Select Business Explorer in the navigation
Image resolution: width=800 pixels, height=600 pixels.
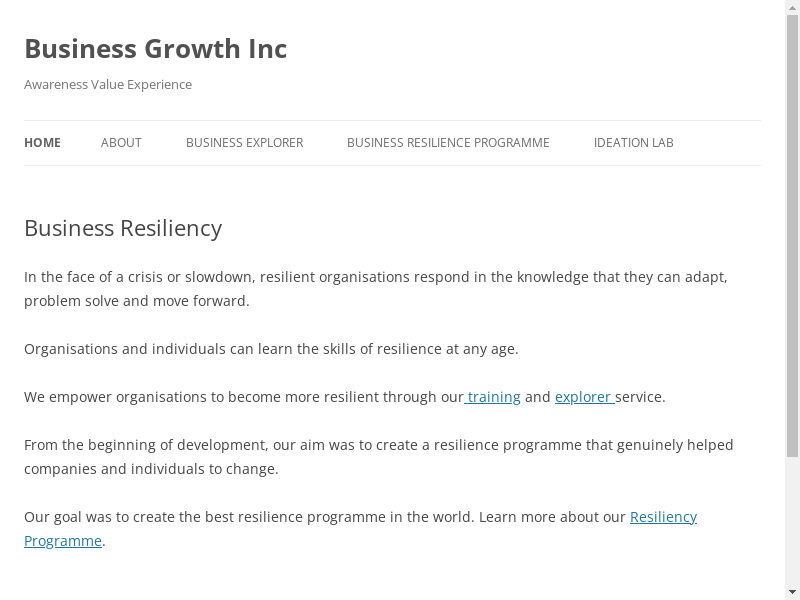click(x=244, y=143)
